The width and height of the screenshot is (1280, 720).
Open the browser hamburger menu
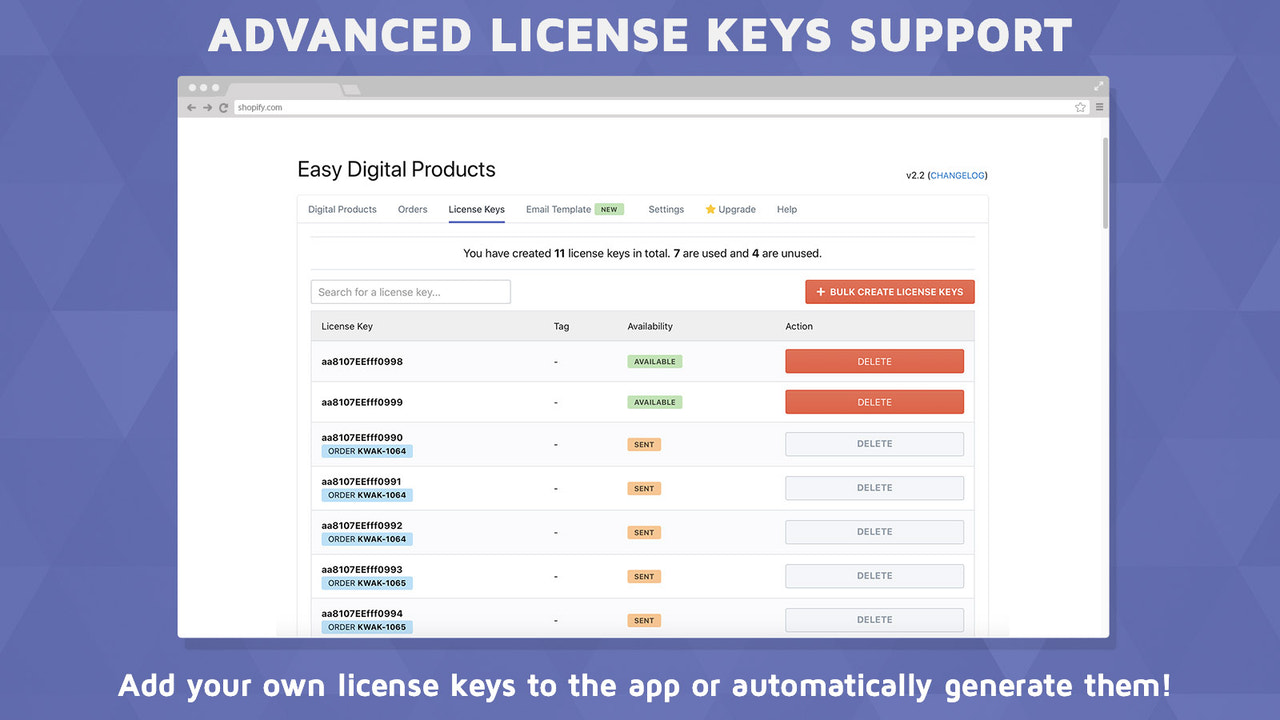tap(1098, 107)
